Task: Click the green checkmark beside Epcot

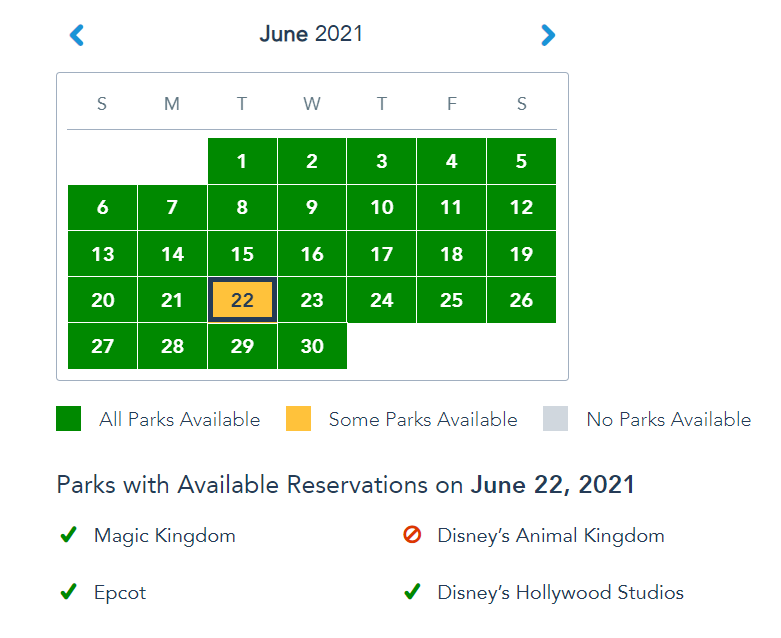Action: coord(68,593)
